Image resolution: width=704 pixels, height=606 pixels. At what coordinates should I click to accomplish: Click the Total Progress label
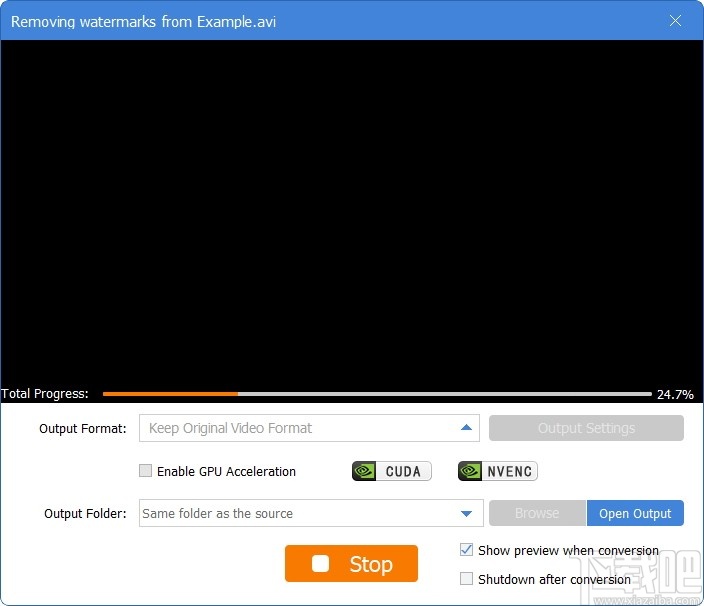[x=45, y=394]
